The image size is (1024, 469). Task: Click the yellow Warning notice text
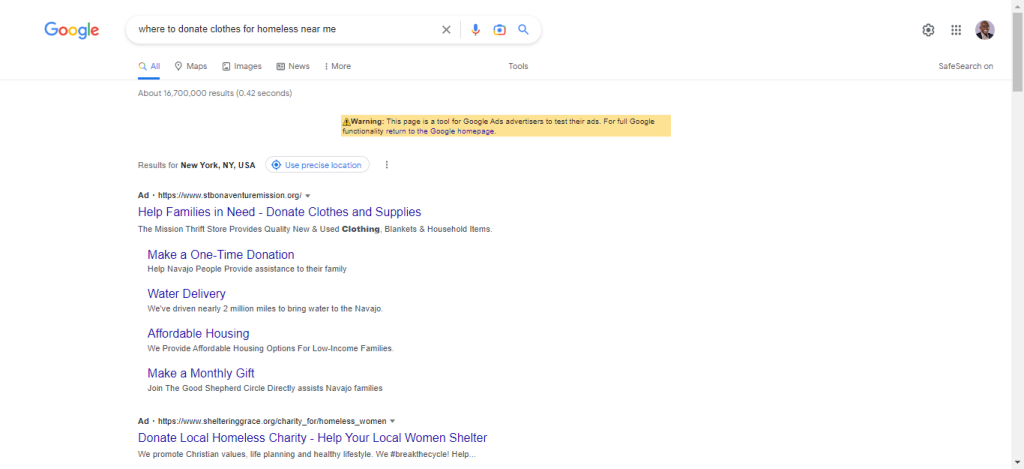505,126
